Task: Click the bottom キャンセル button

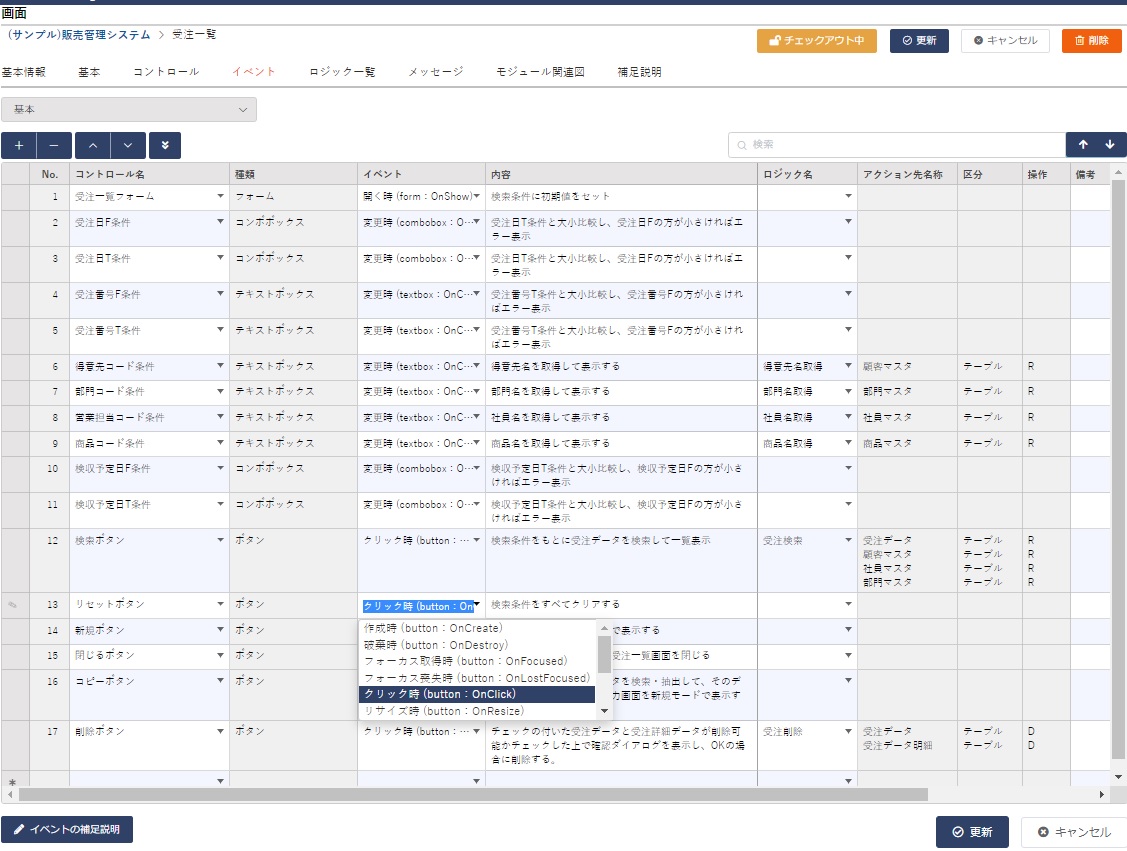Action: click(1074, 832)
